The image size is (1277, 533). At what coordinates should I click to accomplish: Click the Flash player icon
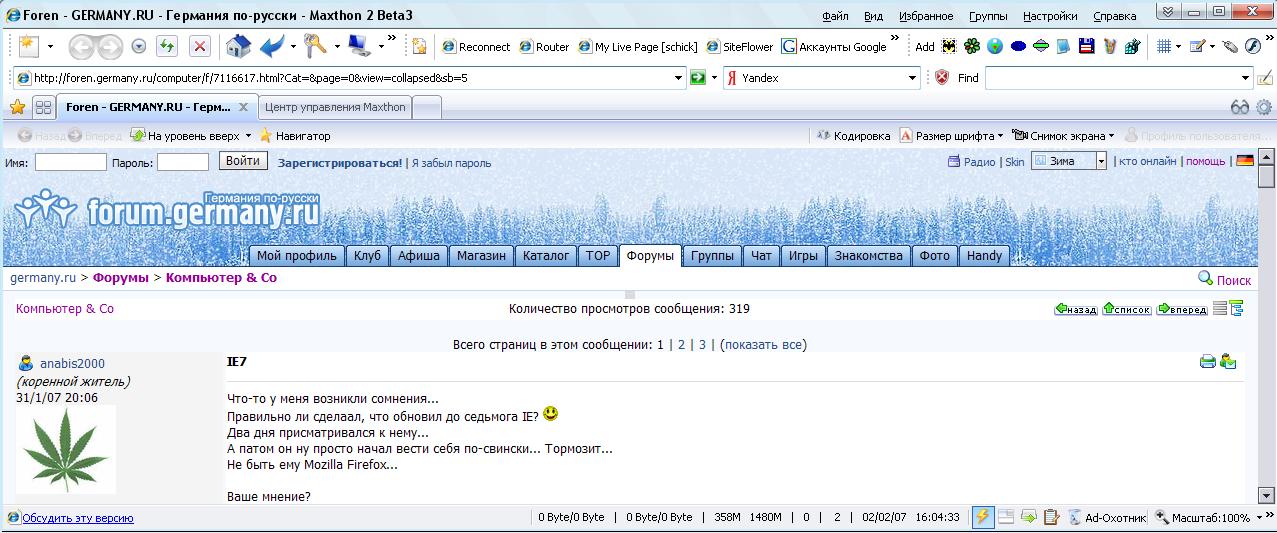(x=1251, y=46)
